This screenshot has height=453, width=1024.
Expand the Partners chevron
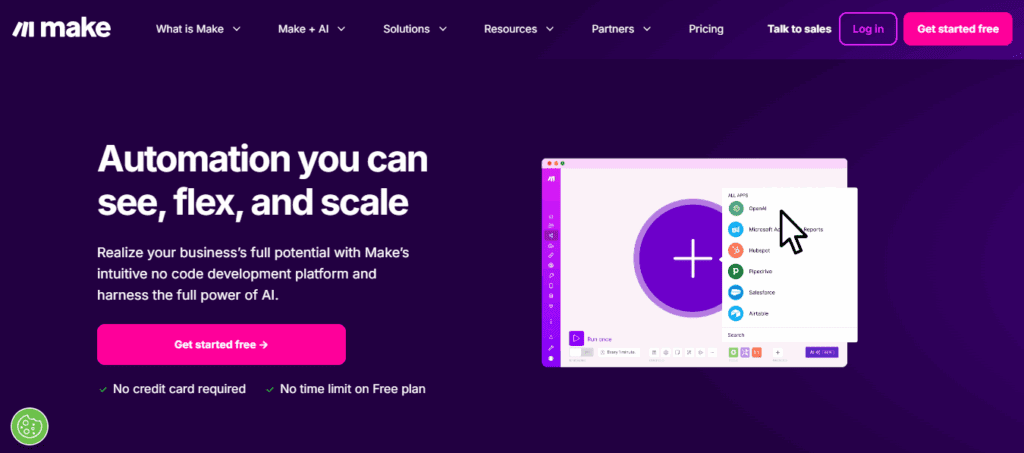[x=647, y=29]
